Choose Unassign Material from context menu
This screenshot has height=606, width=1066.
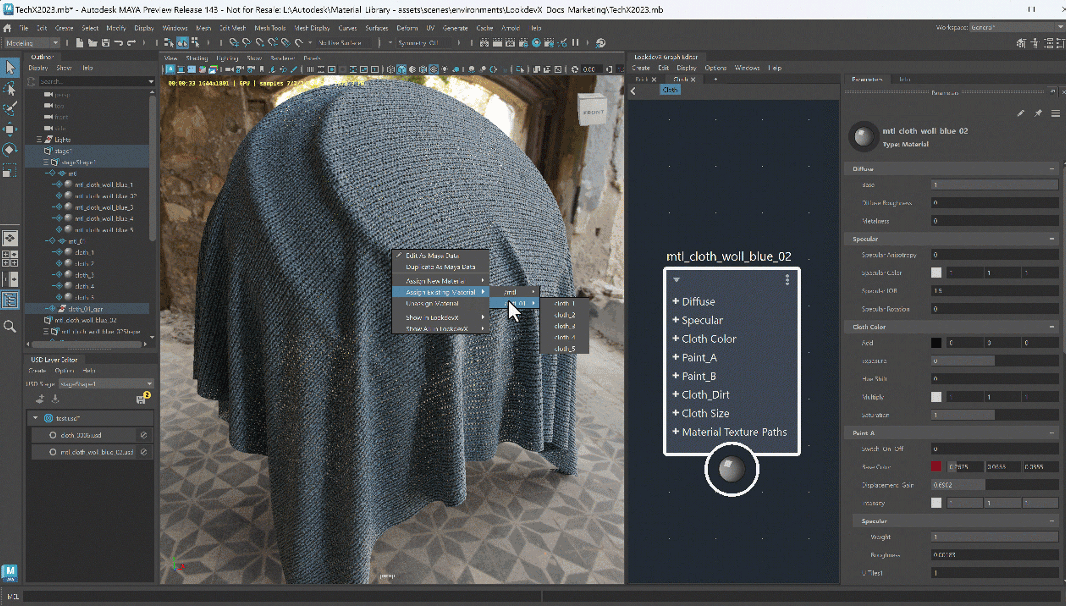pyautogui.click(x=433, y=303)
